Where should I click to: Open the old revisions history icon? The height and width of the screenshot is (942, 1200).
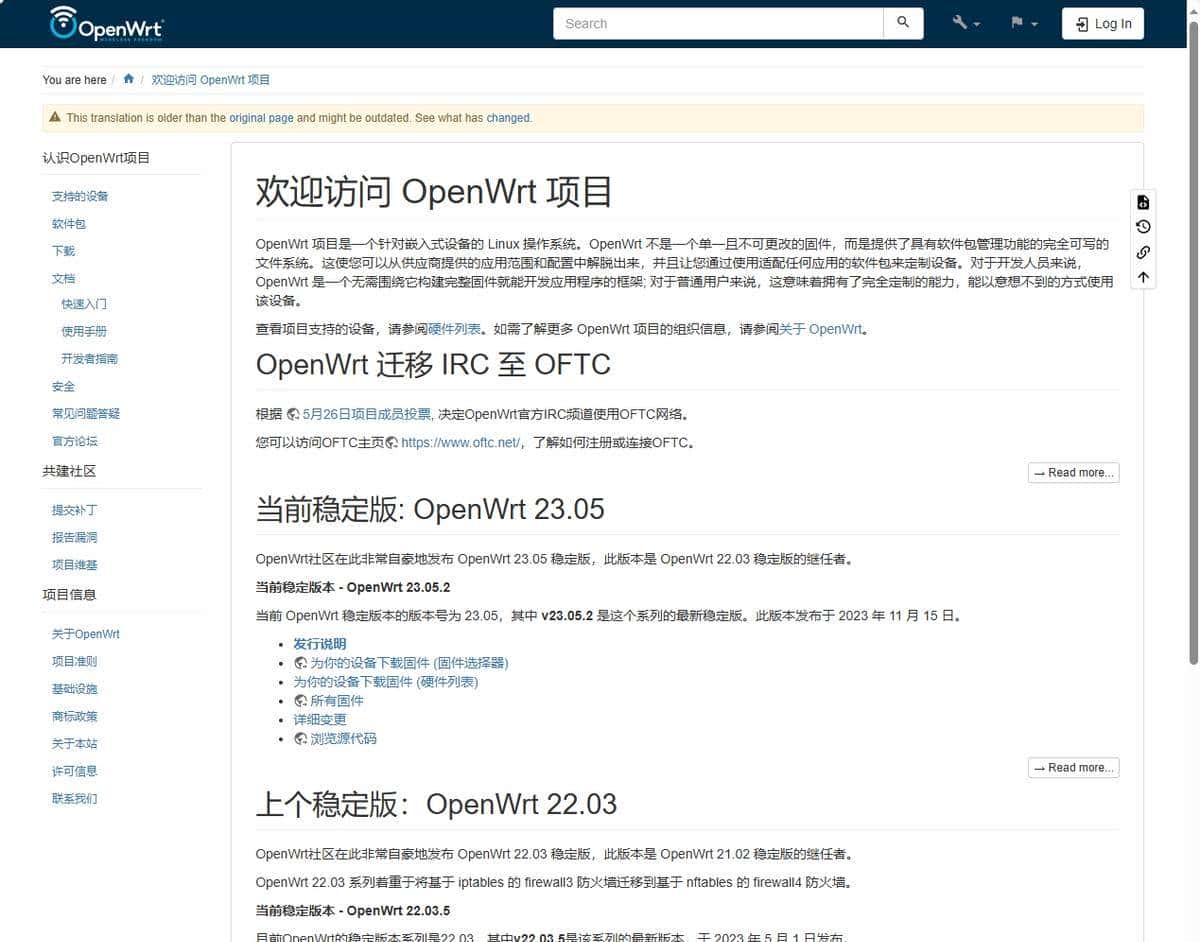tap(1143, 226)
